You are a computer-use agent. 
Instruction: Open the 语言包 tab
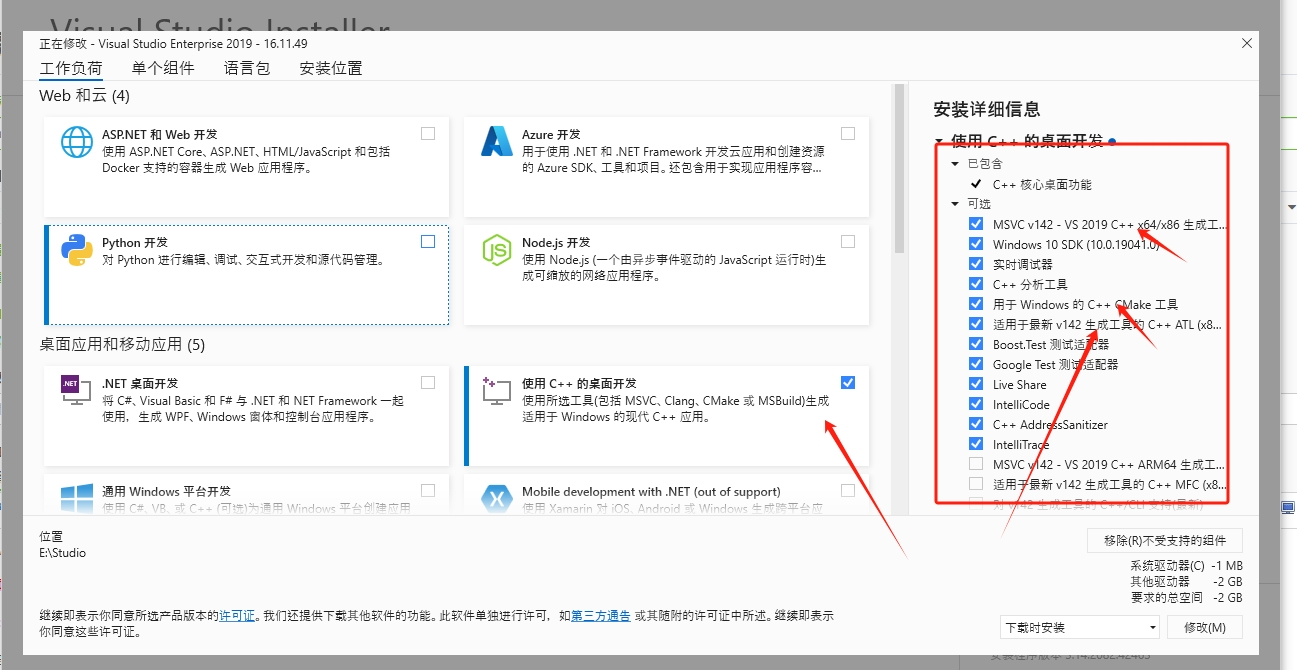(247, 69)
